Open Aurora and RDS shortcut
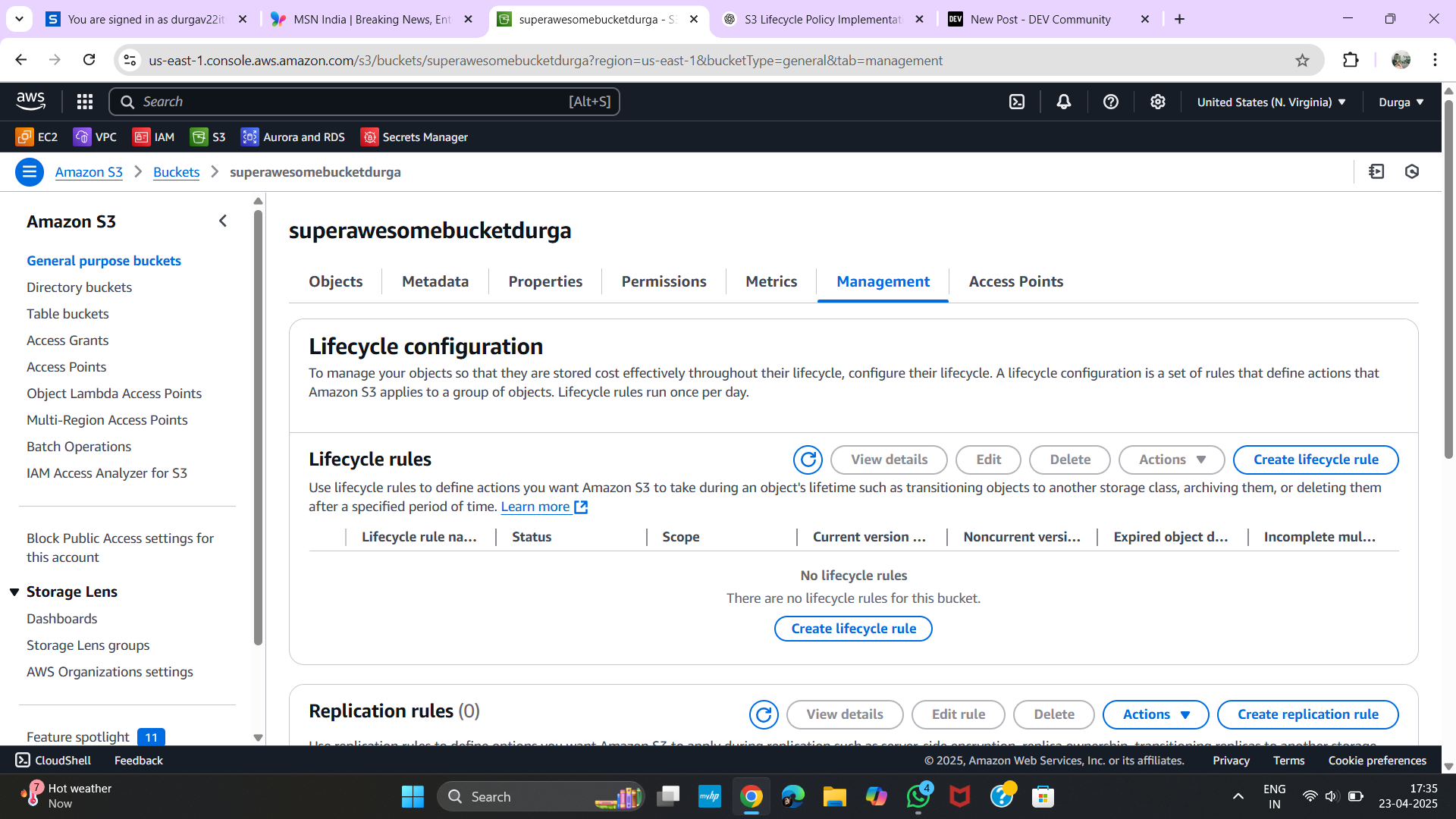The height and width of the screenshot is (819, 1456). 293,137
